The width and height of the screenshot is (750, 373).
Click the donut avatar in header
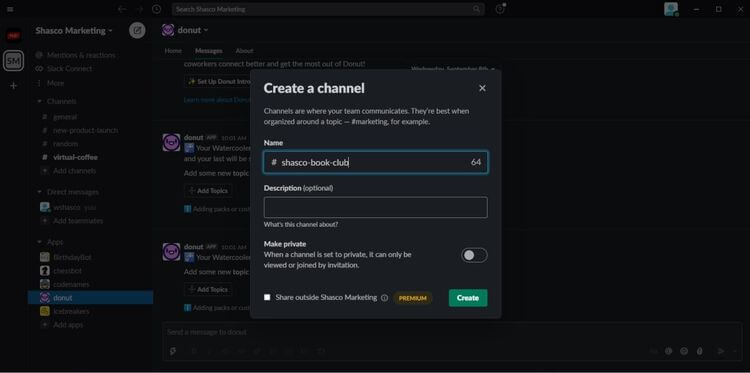click(x=168, y=30)
